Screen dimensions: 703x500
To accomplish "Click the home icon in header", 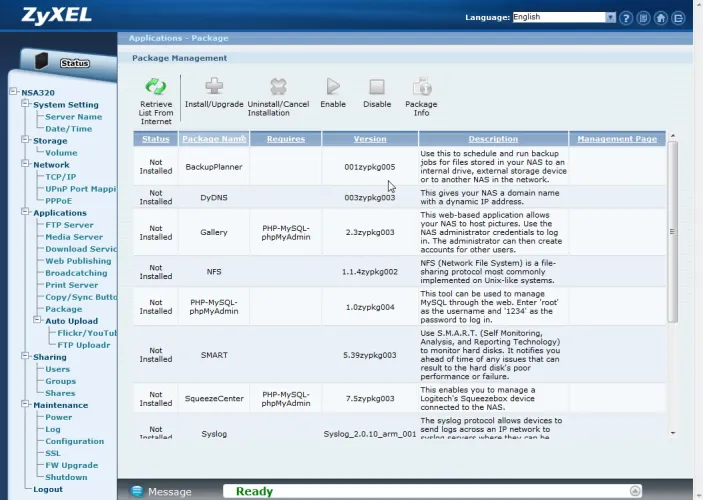I will 661,18.
